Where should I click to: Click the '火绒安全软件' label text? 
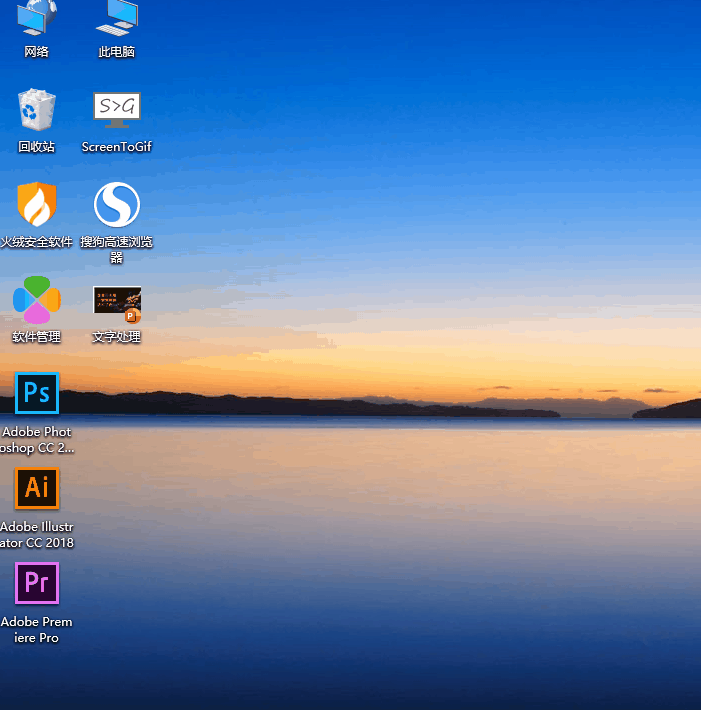(x=37, y=242)
